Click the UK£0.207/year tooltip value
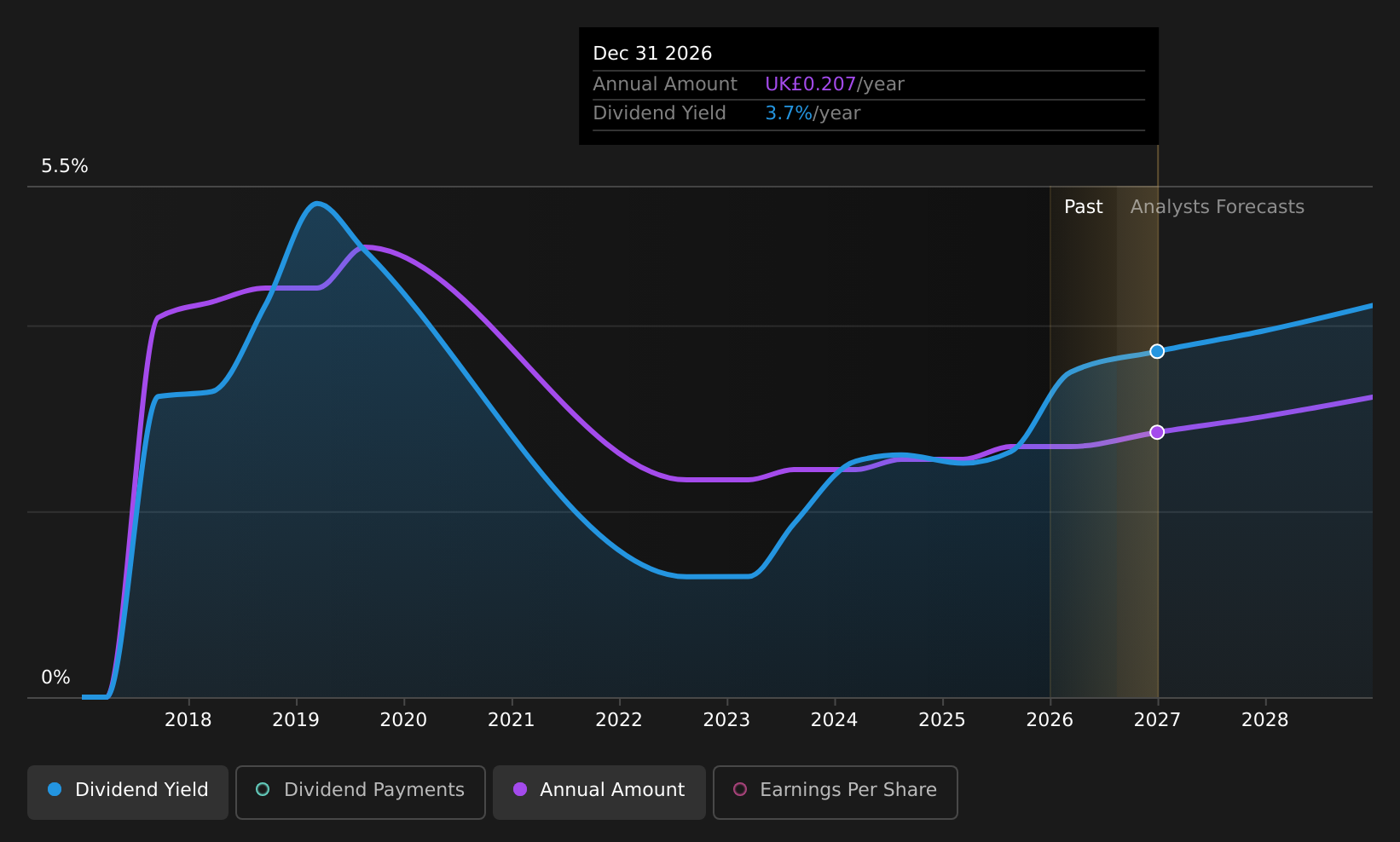Image resolution: width=1400 pixels, height=842 pixels. pyautogui.click(x=835, y=84)
